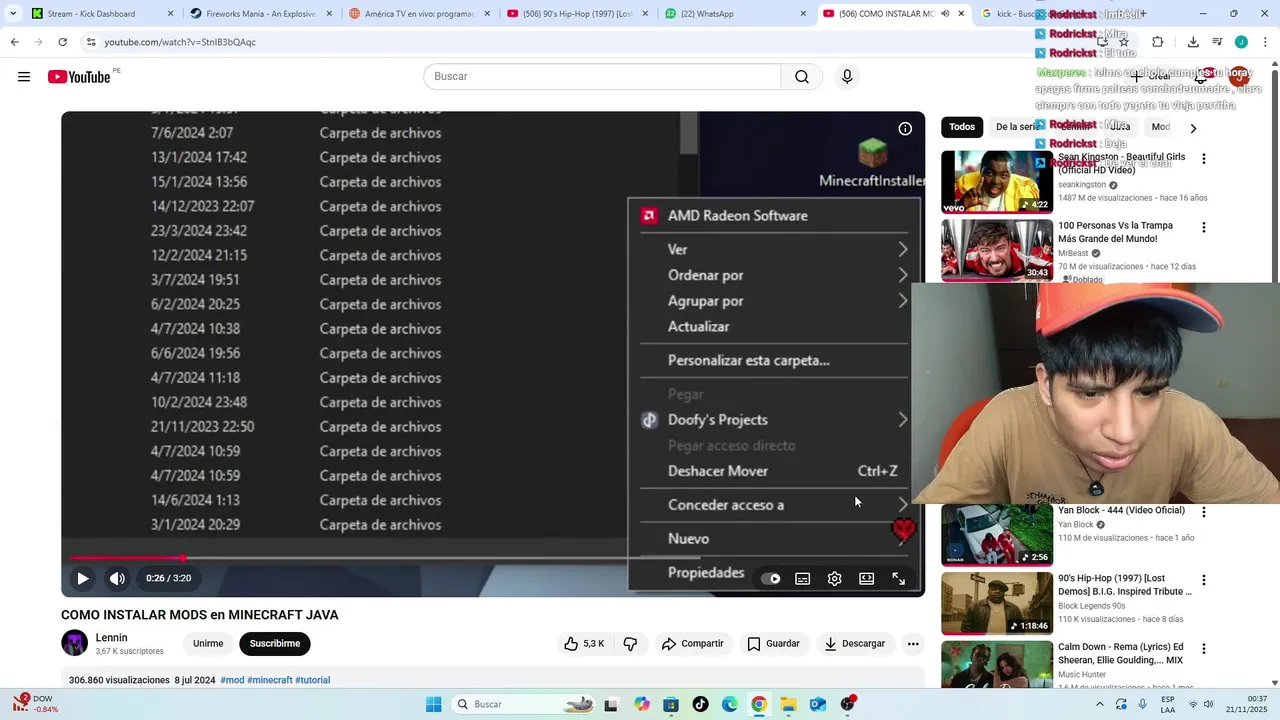Open Chrome extensions puzzle icon
The height and width of the screenshot is (720, 1280).
tap(1157, 42)
